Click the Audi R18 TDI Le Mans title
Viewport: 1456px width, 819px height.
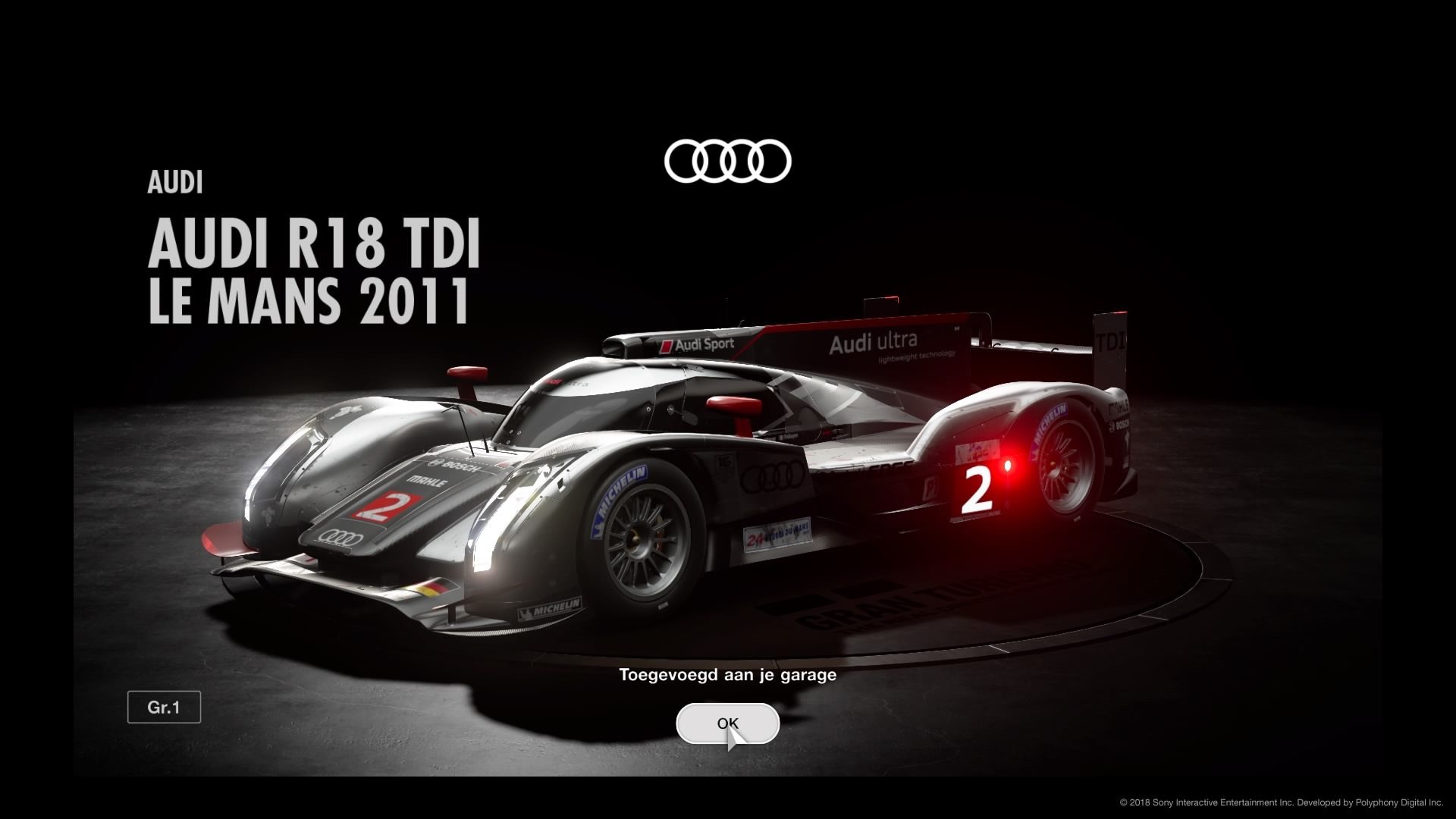click(314, 271)
